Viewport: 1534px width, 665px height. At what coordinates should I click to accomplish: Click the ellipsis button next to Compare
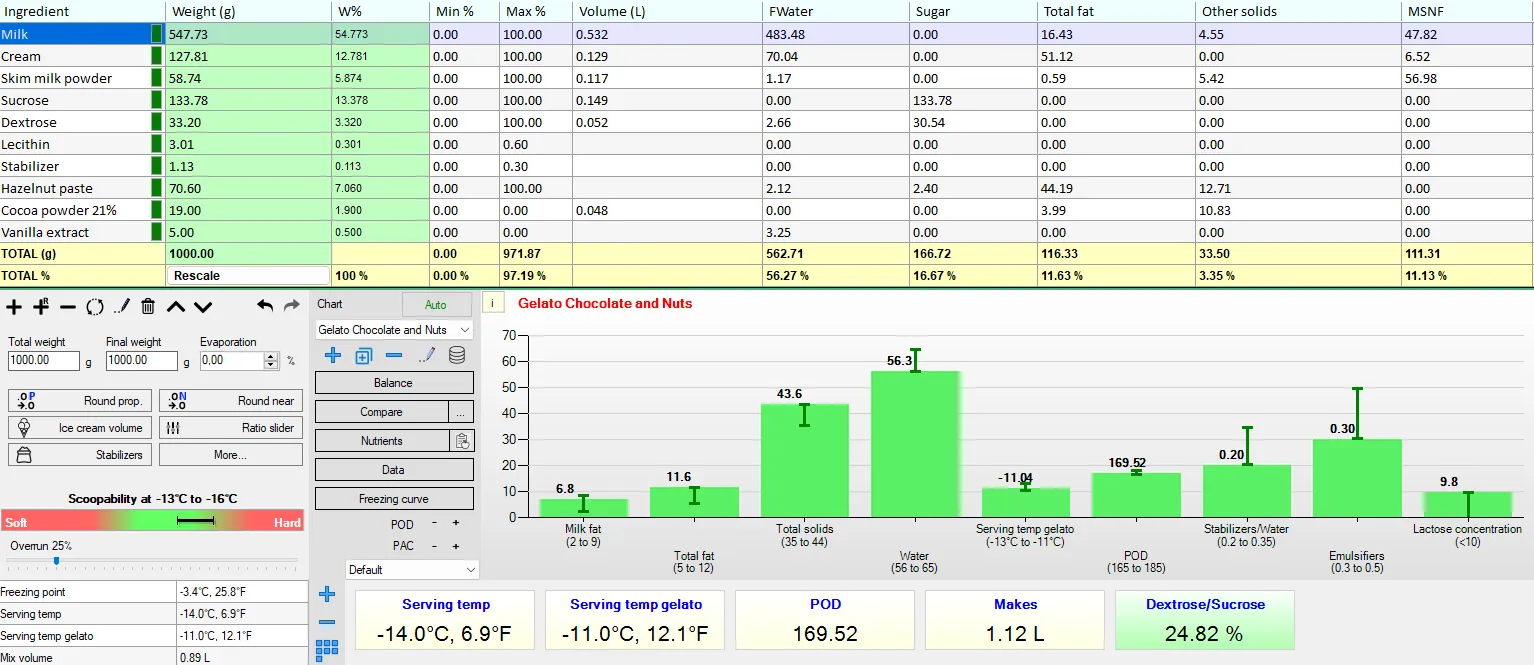(x=461, y=412)
